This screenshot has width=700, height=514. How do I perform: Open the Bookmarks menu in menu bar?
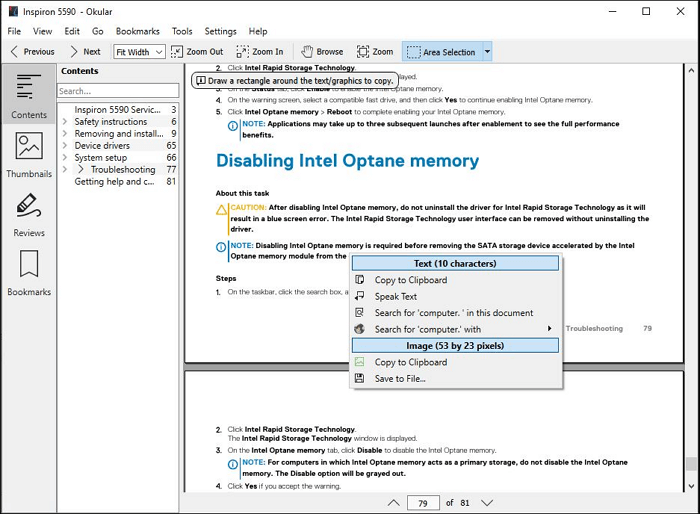pyautogui.click(x=137, y=31)
